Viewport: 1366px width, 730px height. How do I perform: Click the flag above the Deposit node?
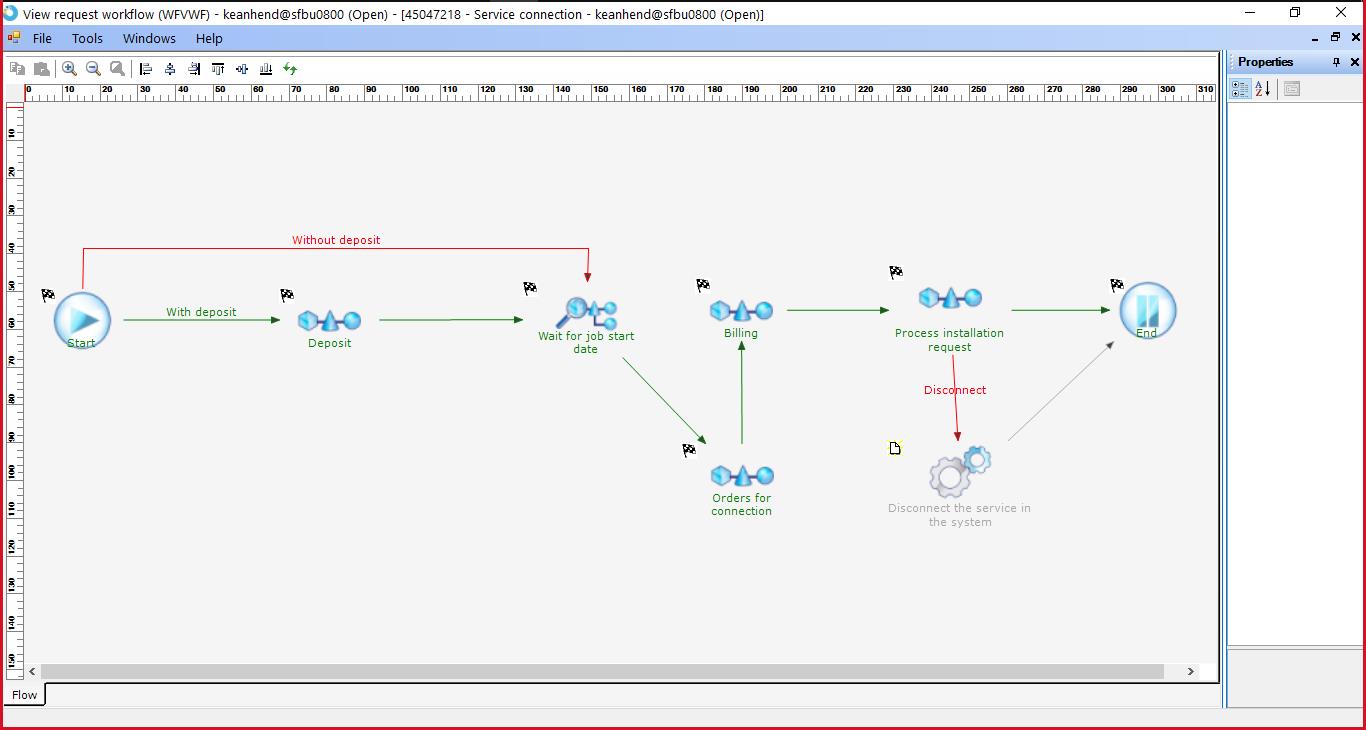[287, 295]
